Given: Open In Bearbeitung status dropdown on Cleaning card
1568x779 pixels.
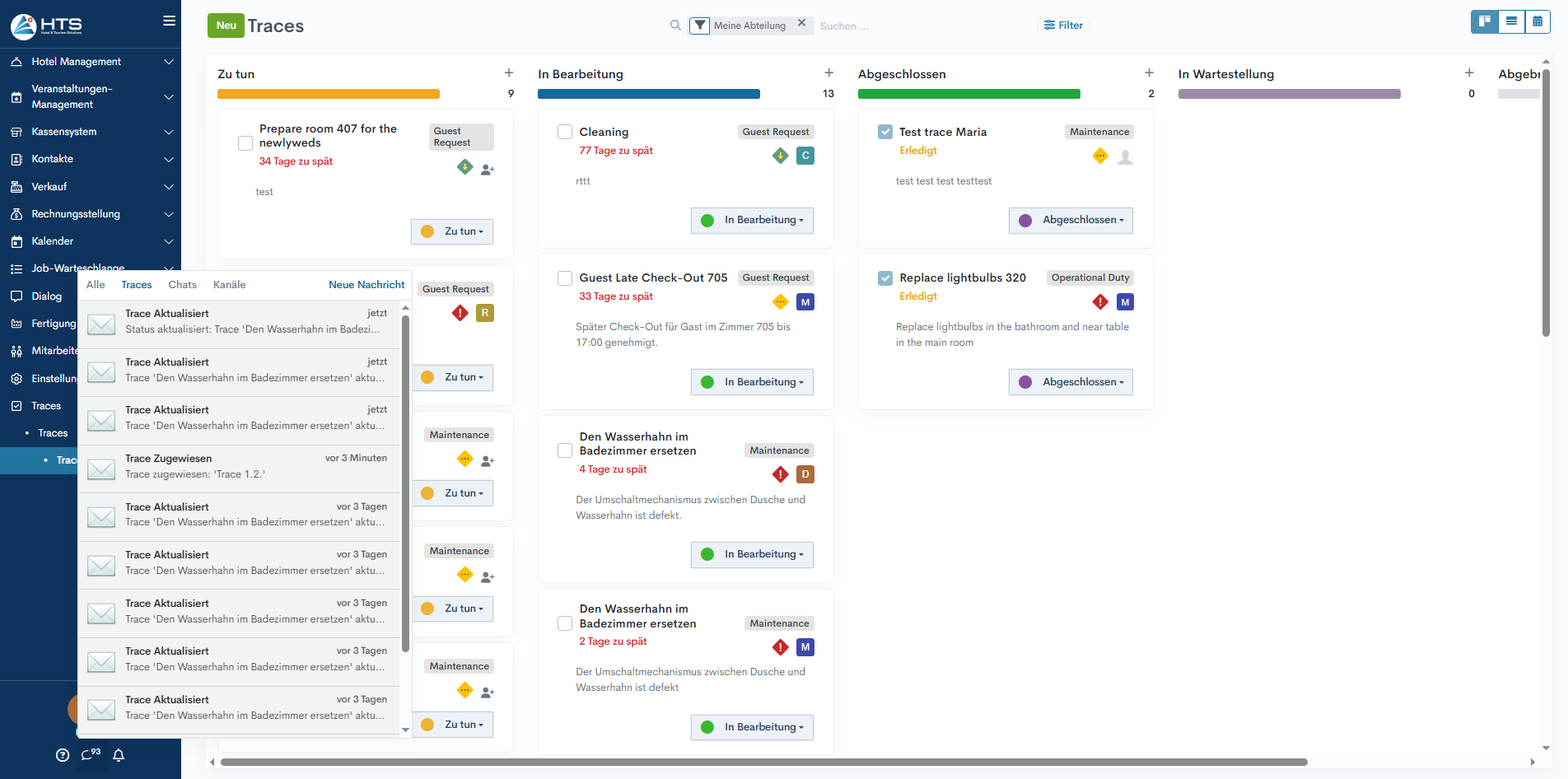Looking at the screenshot, I should coord(752,221).
